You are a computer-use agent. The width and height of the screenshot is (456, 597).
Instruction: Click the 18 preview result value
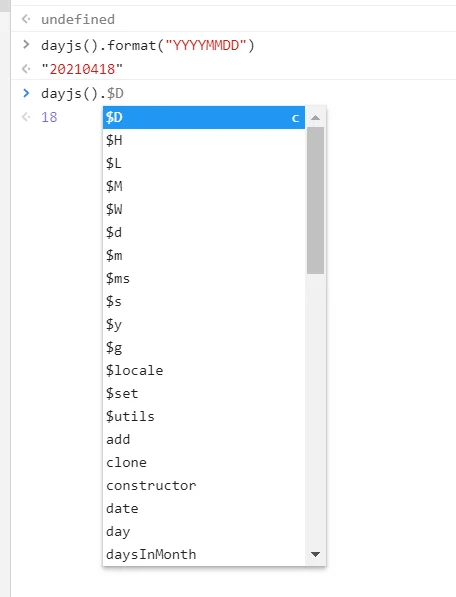pyautogui.click(x=49, y=117)
